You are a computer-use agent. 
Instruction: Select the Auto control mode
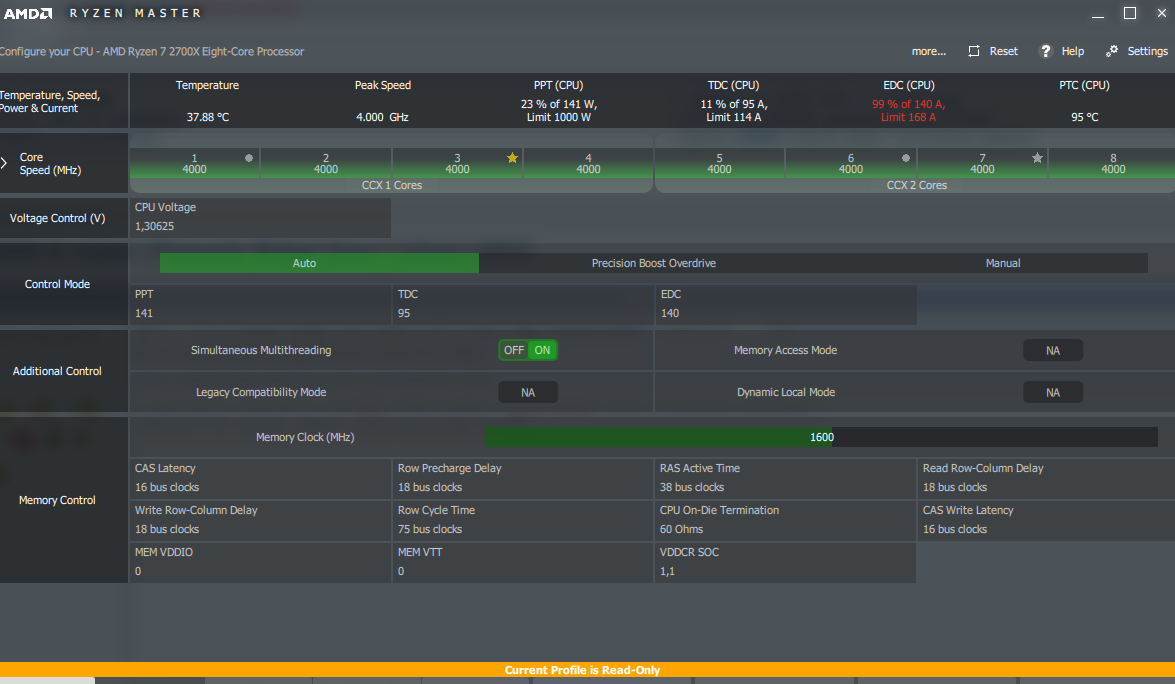(x=319, y=263)
